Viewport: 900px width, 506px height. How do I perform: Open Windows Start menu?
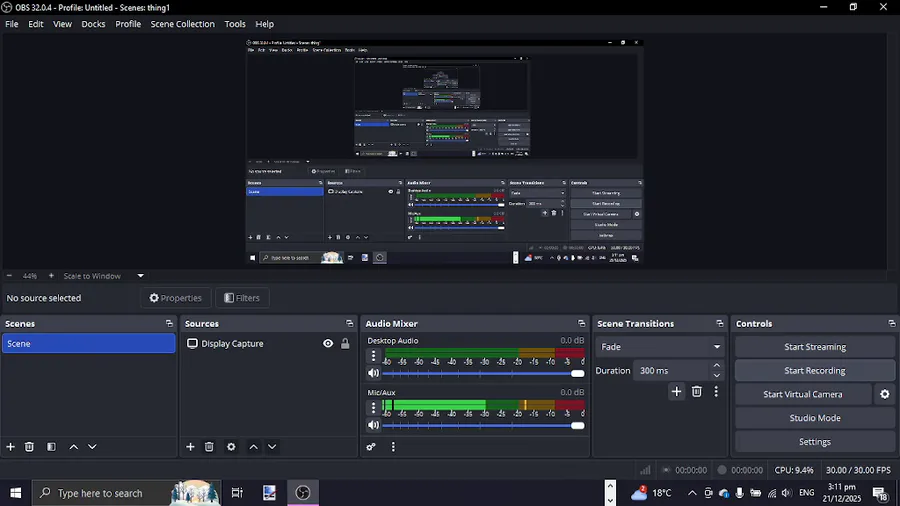click(15, 493)
